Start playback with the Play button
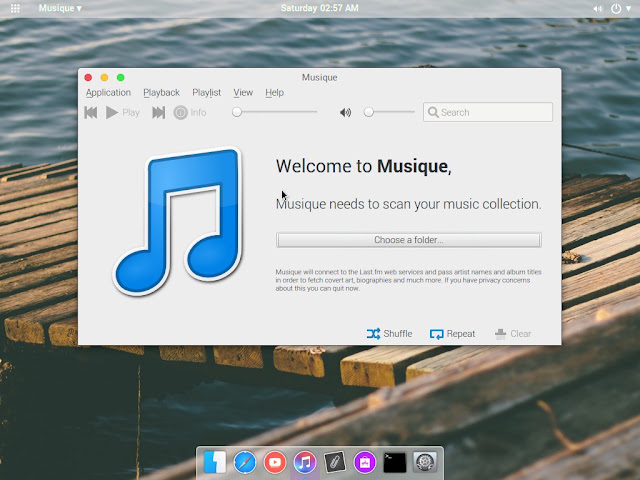This screenshot has width=640, height=480. (122, 112)
